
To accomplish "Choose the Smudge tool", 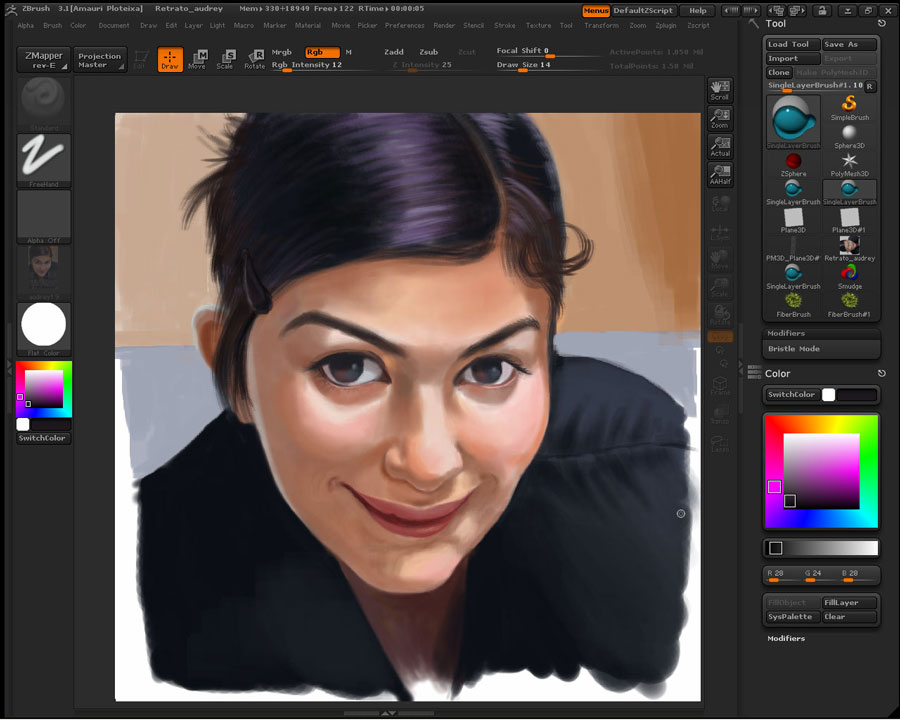I will coord(849,277).
